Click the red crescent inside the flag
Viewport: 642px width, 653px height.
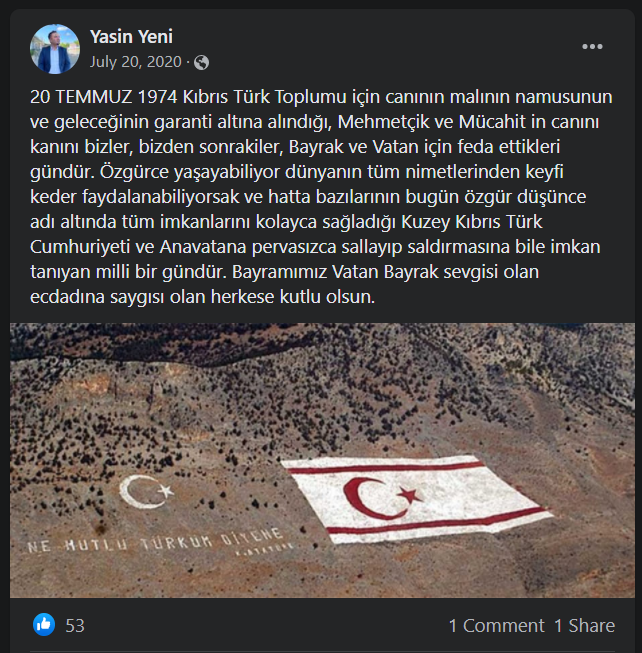click(x=368, y=498)
